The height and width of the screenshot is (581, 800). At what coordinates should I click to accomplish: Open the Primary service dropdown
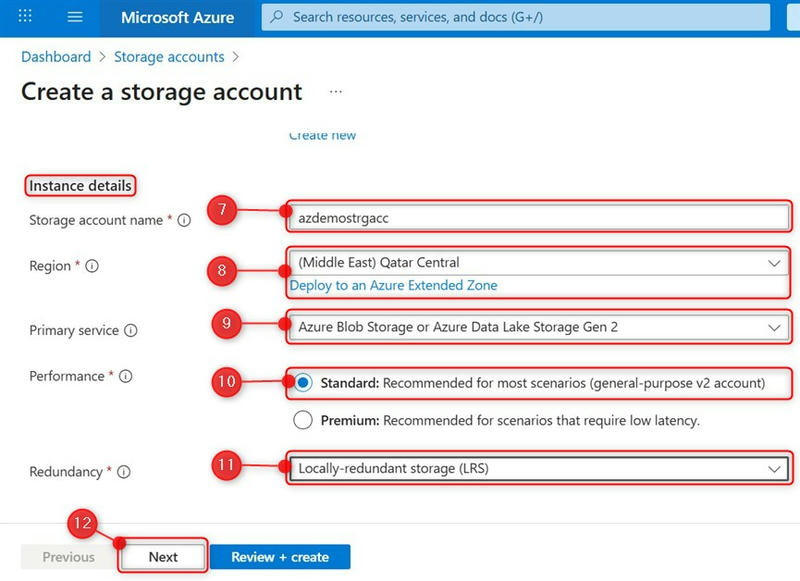tap(538, 327)
